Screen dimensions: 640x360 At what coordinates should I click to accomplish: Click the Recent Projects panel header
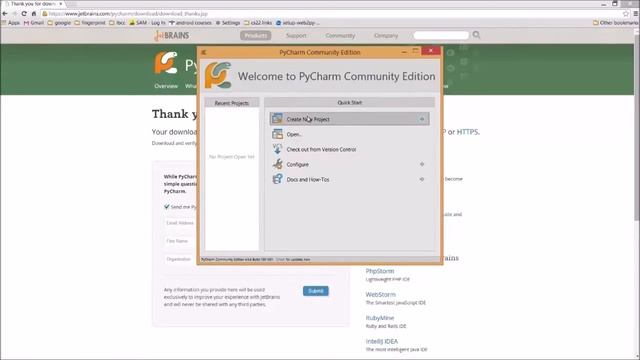tap(232, 103)
